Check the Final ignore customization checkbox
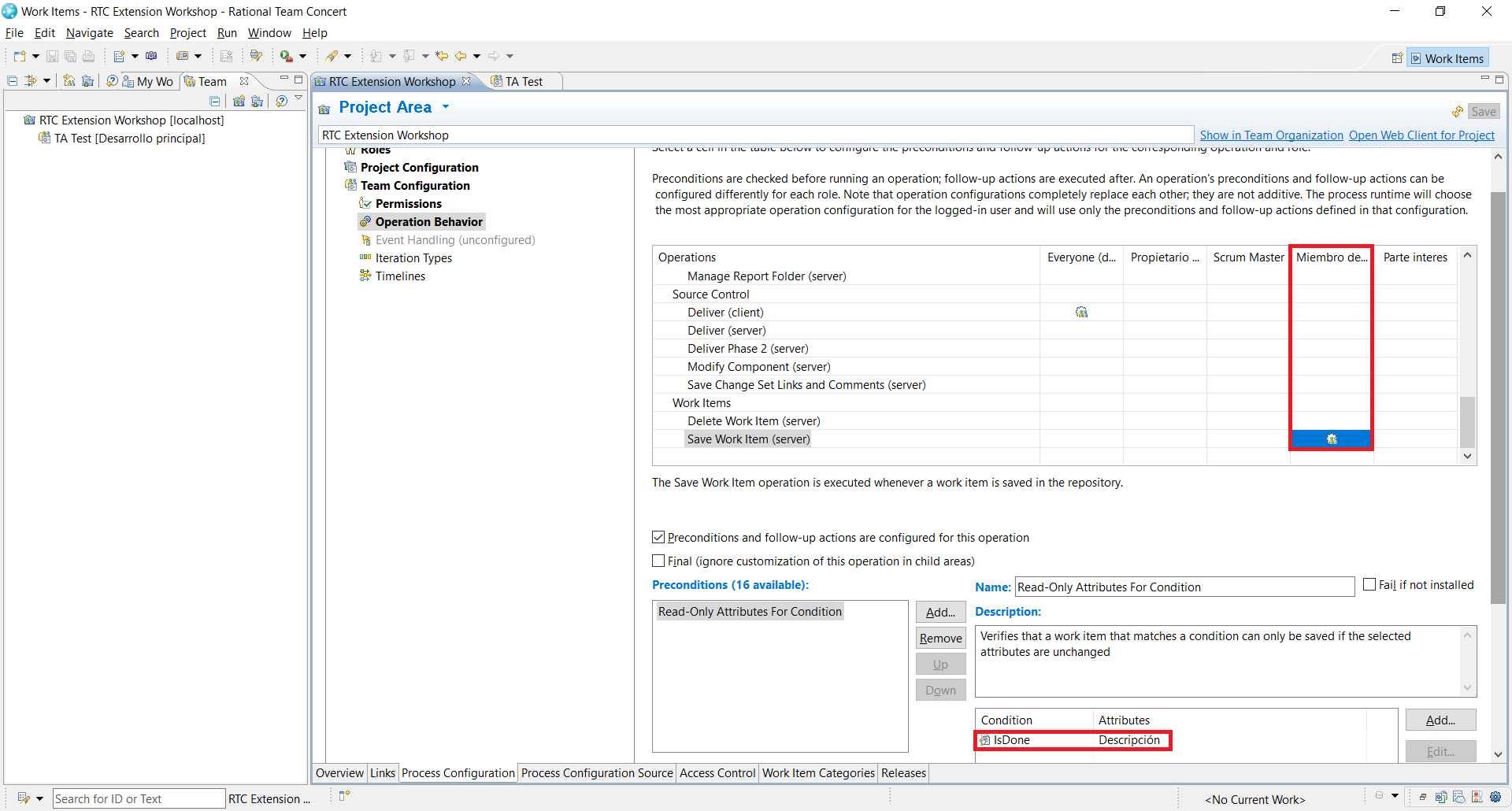Screen dimensions: 1512x811 point(658,561)
